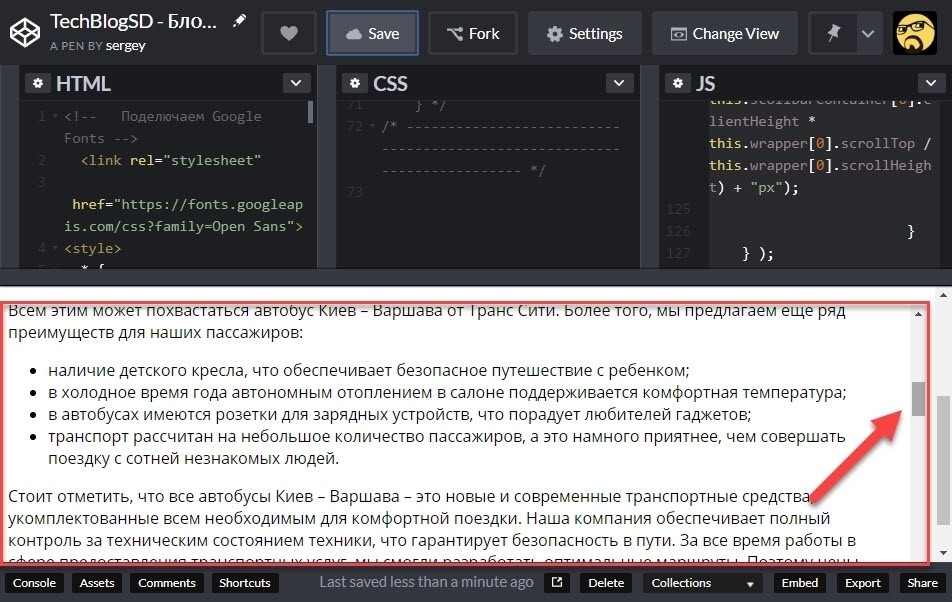Fork this pen
952x602 pixels.
[x=473, y=33]
